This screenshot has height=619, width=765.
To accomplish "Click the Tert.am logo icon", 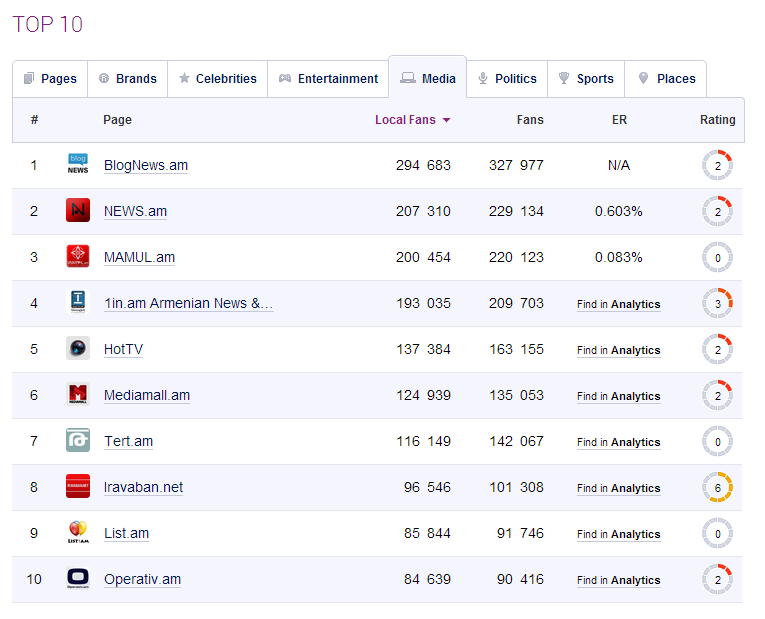I will [x=78, y=440].
